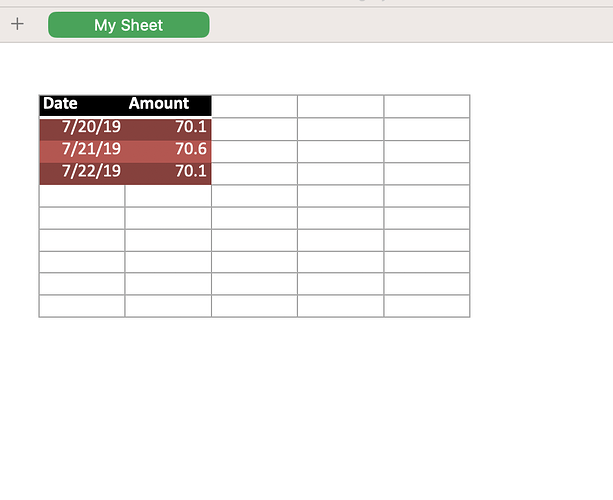Image resolution: width=613 pixels, height=500 pixels.
Task: Select the My Sheet tab
Action: tap(129, 25)
